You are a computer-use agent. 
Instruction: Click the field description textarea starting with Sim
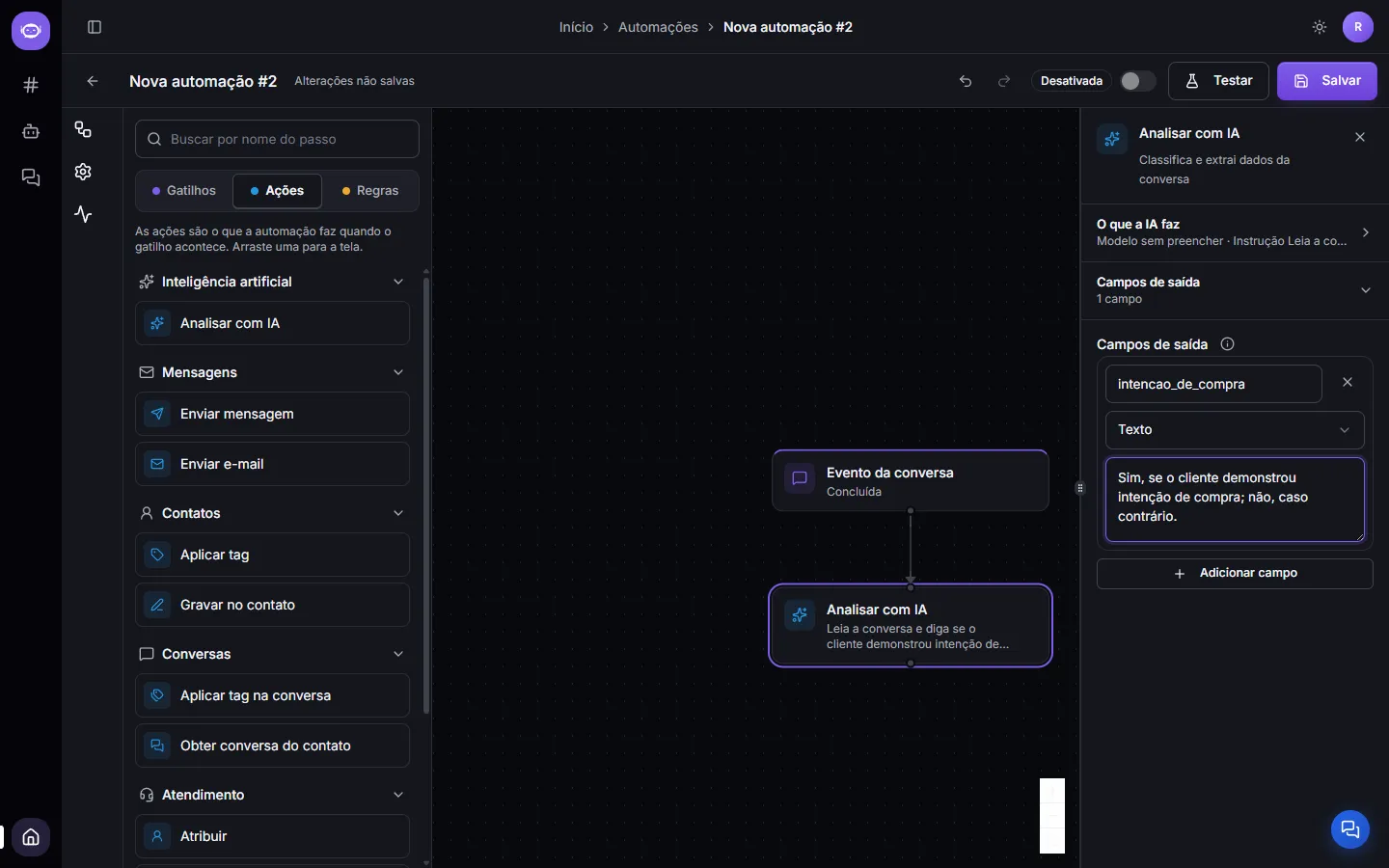(x=1235, y=500)
